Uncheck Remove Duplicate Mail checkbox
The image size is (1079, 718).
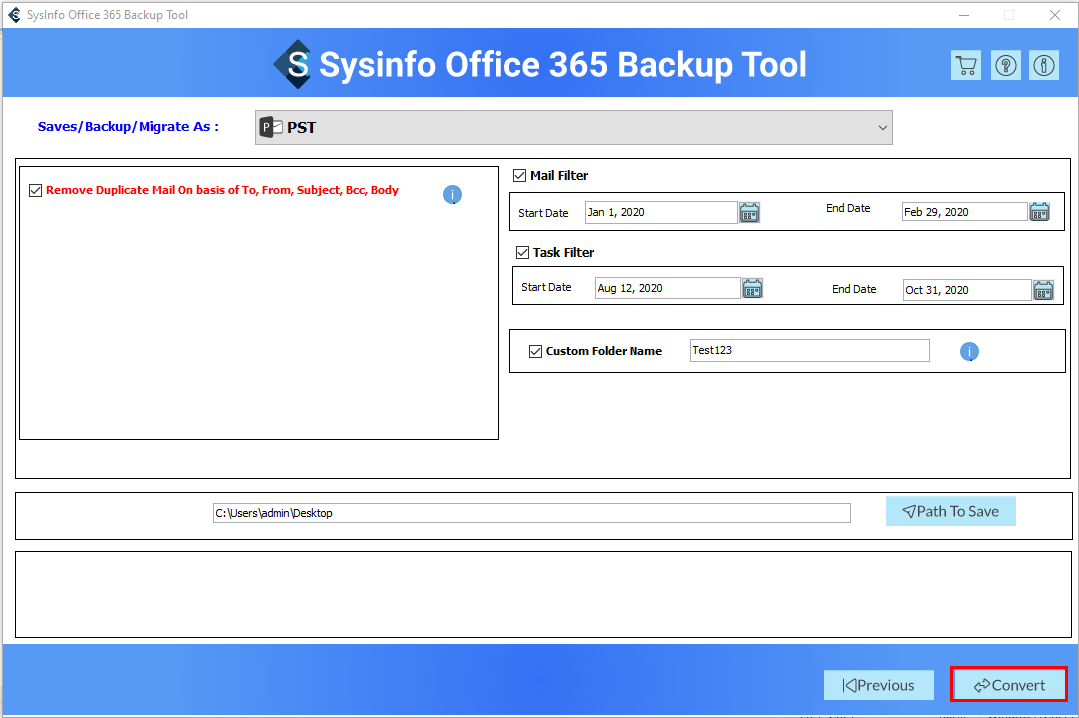click(x=36, y=190)
